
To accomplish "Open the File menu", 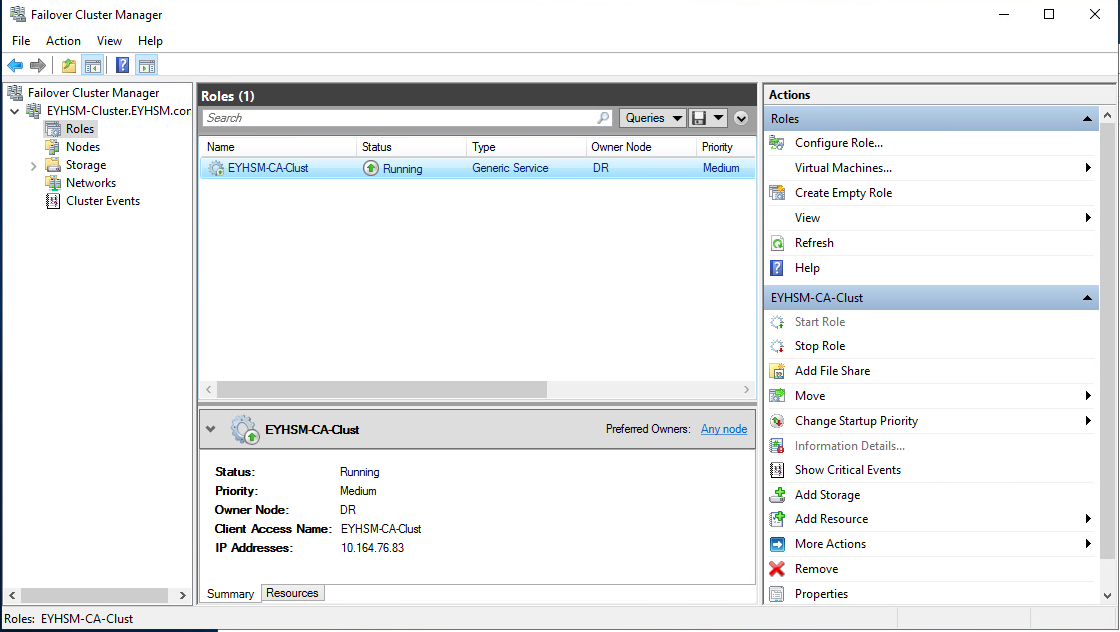I will click(21, 41).
